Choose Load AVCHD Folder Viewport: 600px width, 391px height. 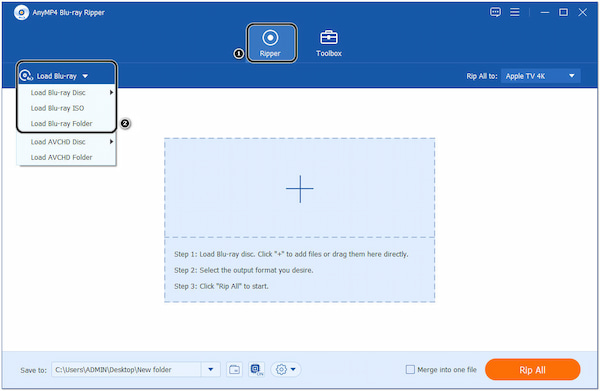tap(66, 157)
